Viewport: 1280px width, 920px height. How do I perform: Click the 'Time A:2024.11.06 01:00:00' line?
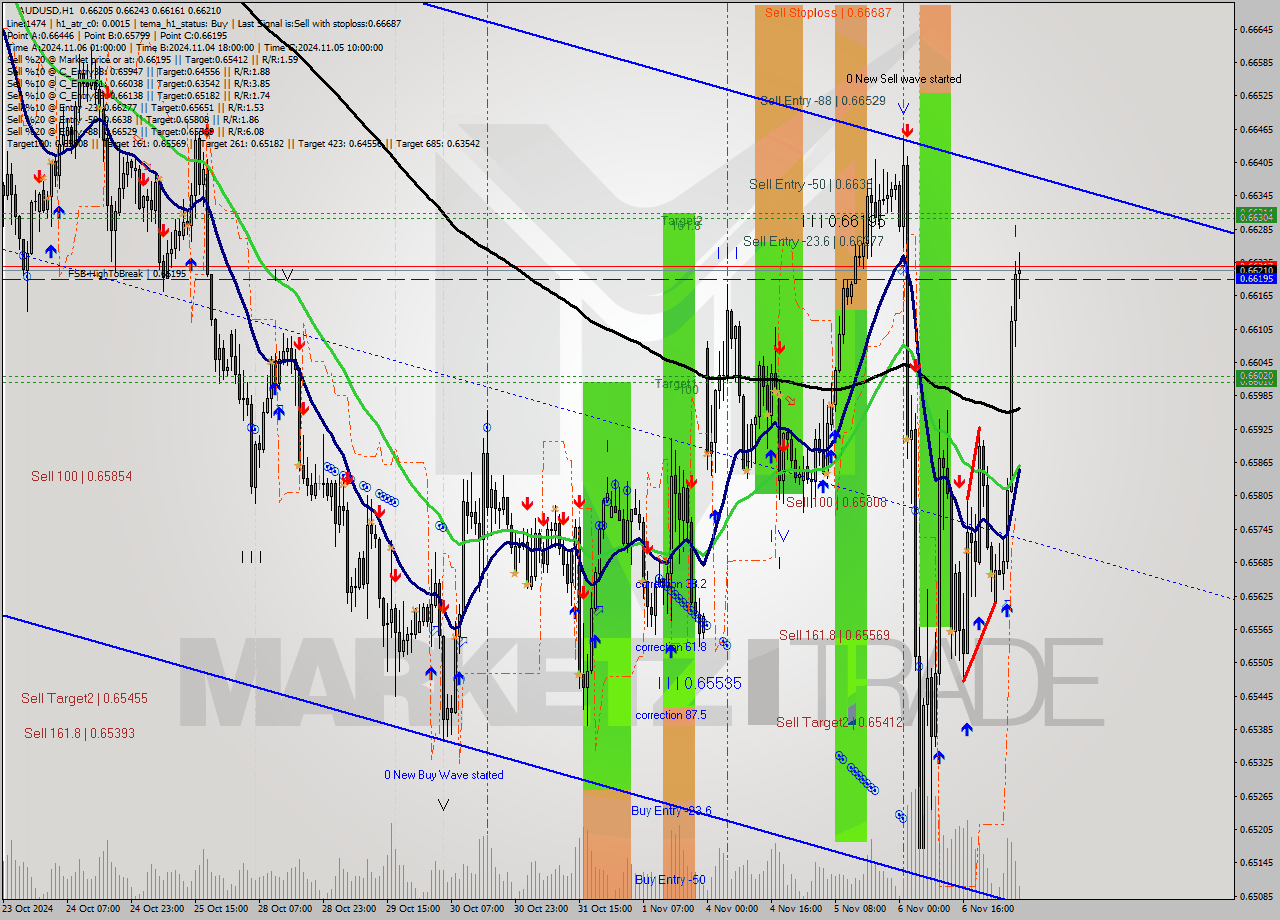tap(66, 47)
